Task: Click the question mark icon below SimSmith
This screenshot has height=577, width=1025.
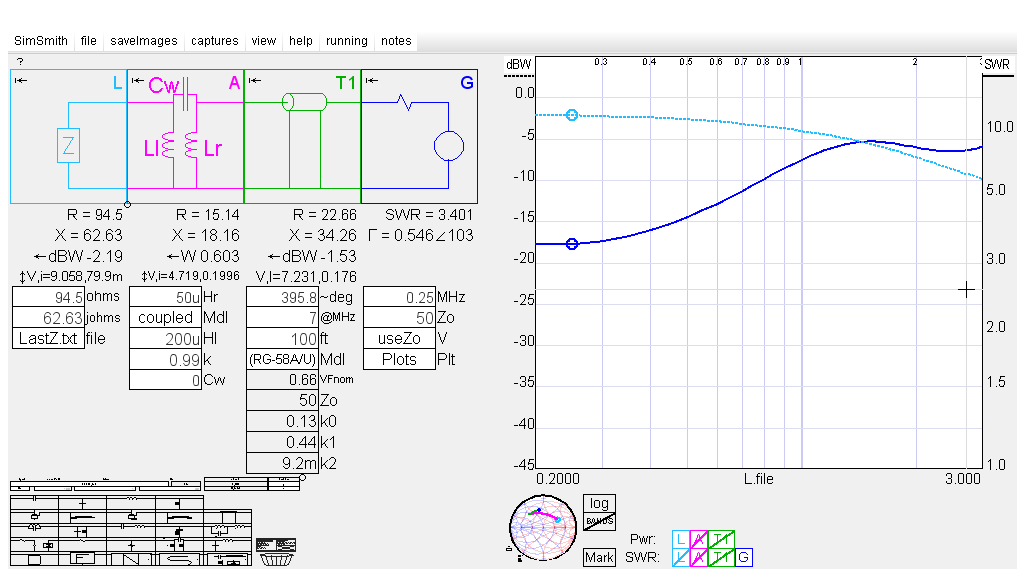Action: coord(20,61)
